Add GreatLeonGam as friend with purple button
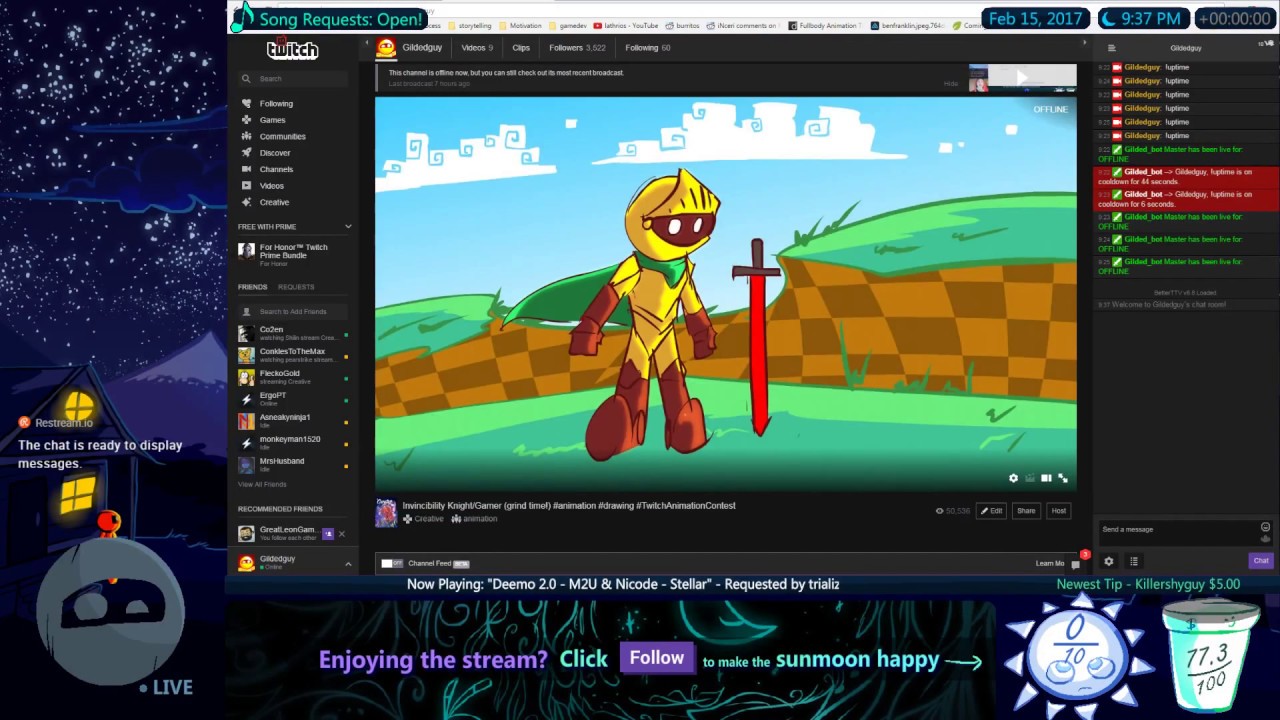This screenshot has height=720, width=1280. (328, 534)
